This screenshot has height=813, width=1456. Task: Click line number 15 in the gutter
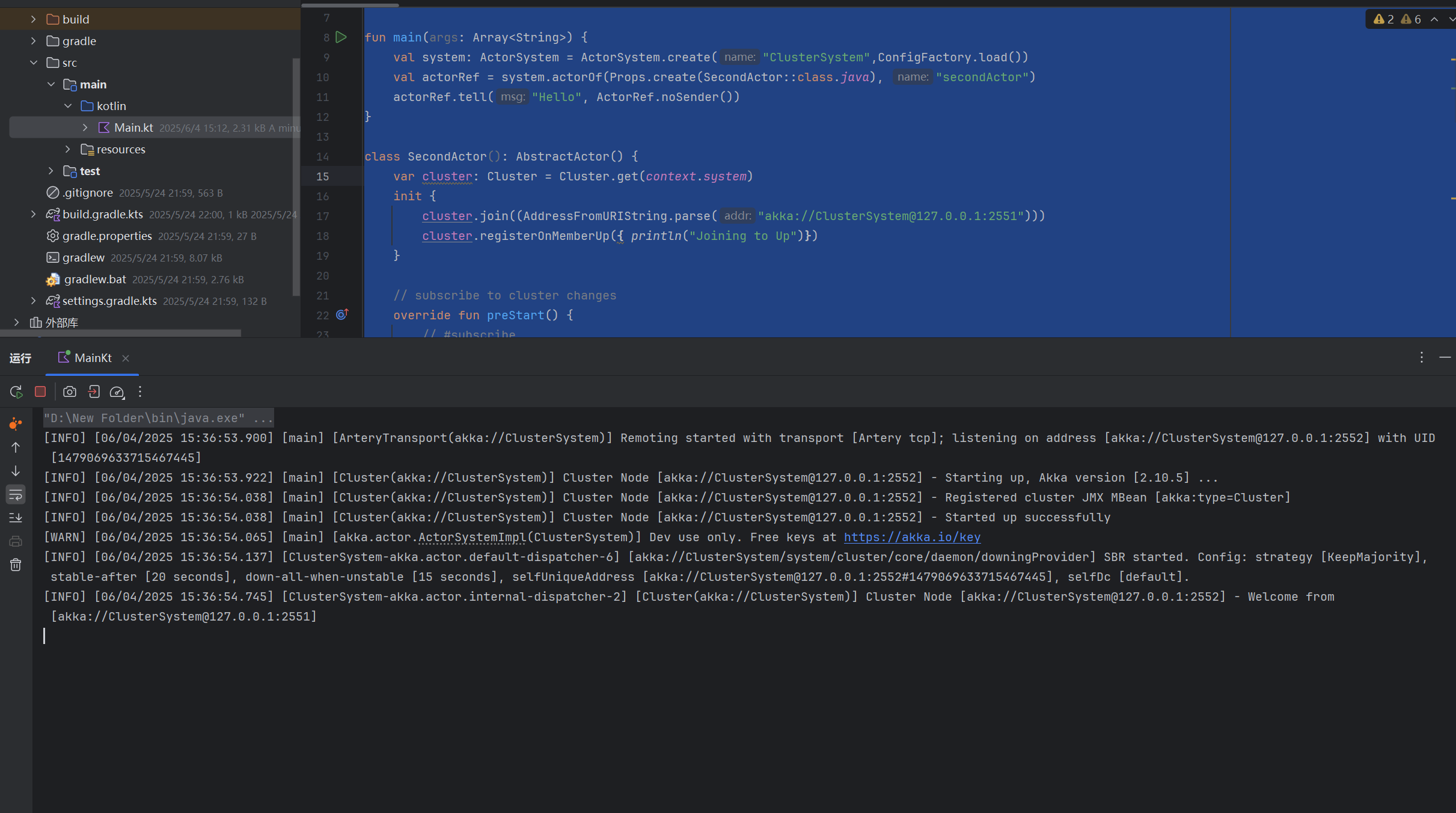(x=323, y=176)
